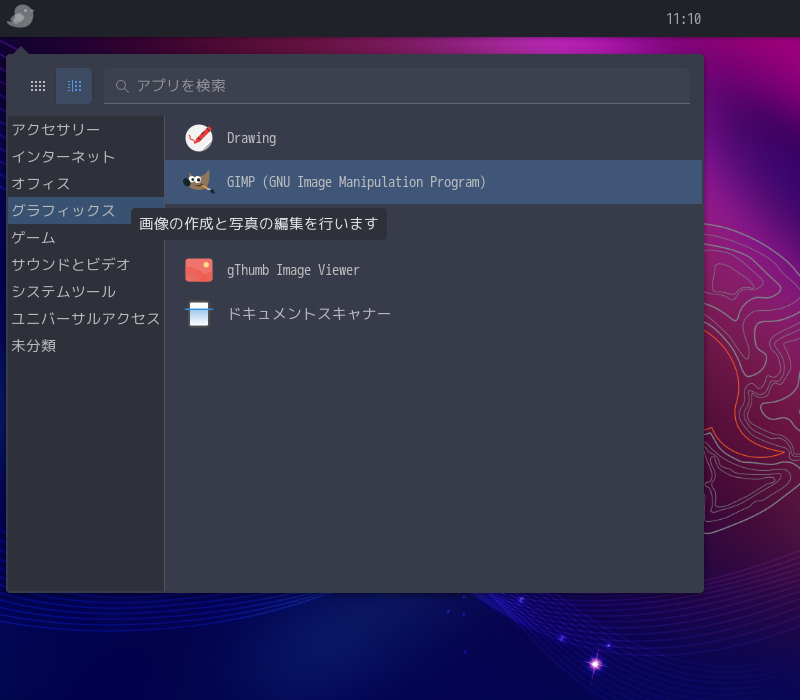The image size is (800, 700).
Task: Launch the Drawing application entry
Action: tap(433, 138)
